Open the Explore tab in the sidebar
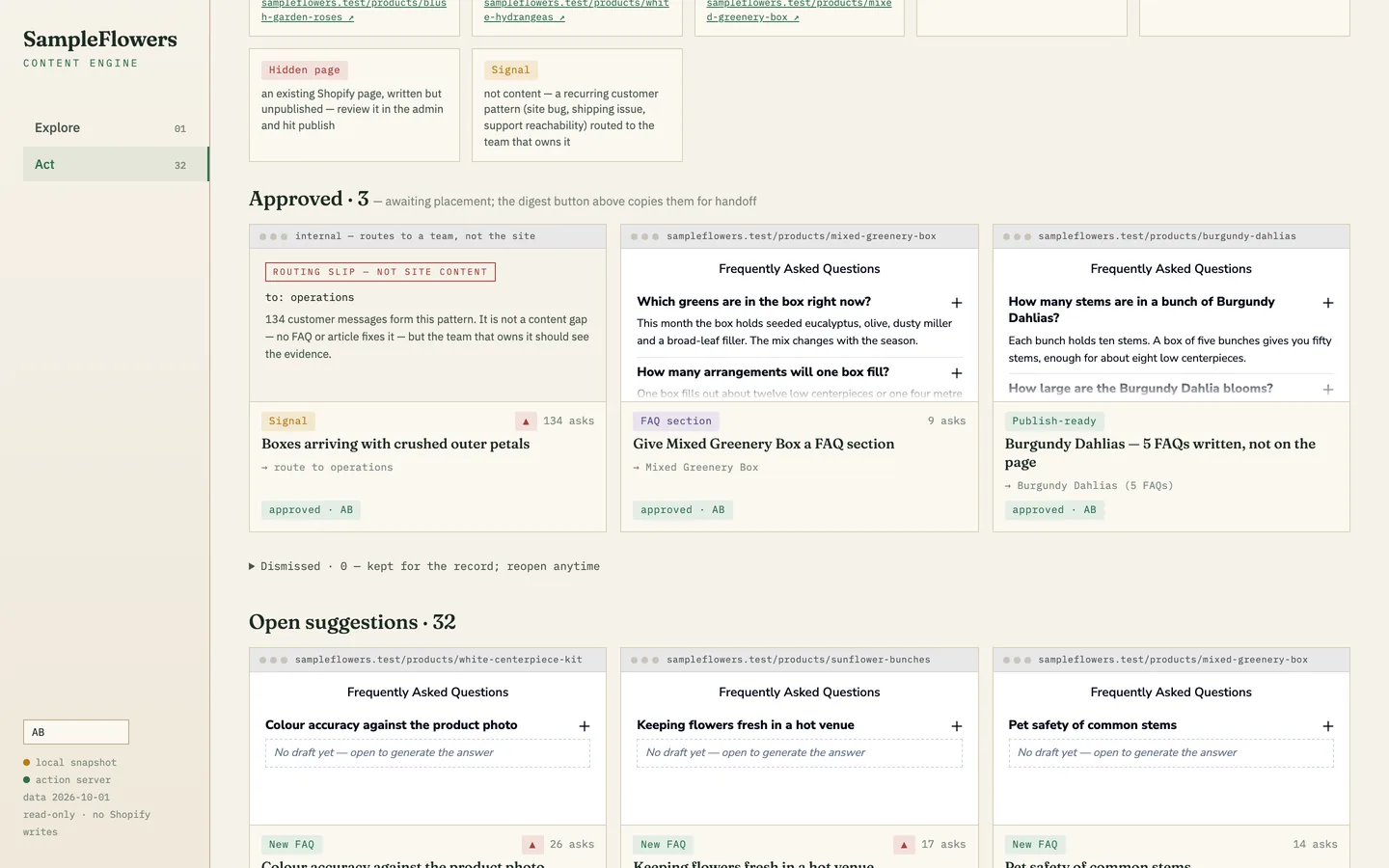The image size is (1389, 868). (116, 128)
